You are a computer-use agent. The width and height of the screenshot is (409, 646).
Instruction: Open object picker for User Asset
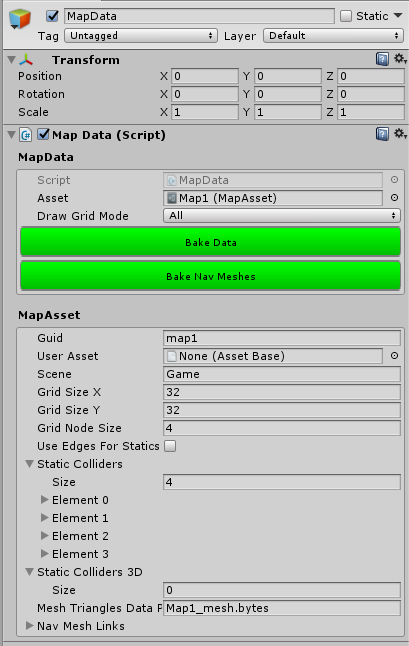pos(394,356)
